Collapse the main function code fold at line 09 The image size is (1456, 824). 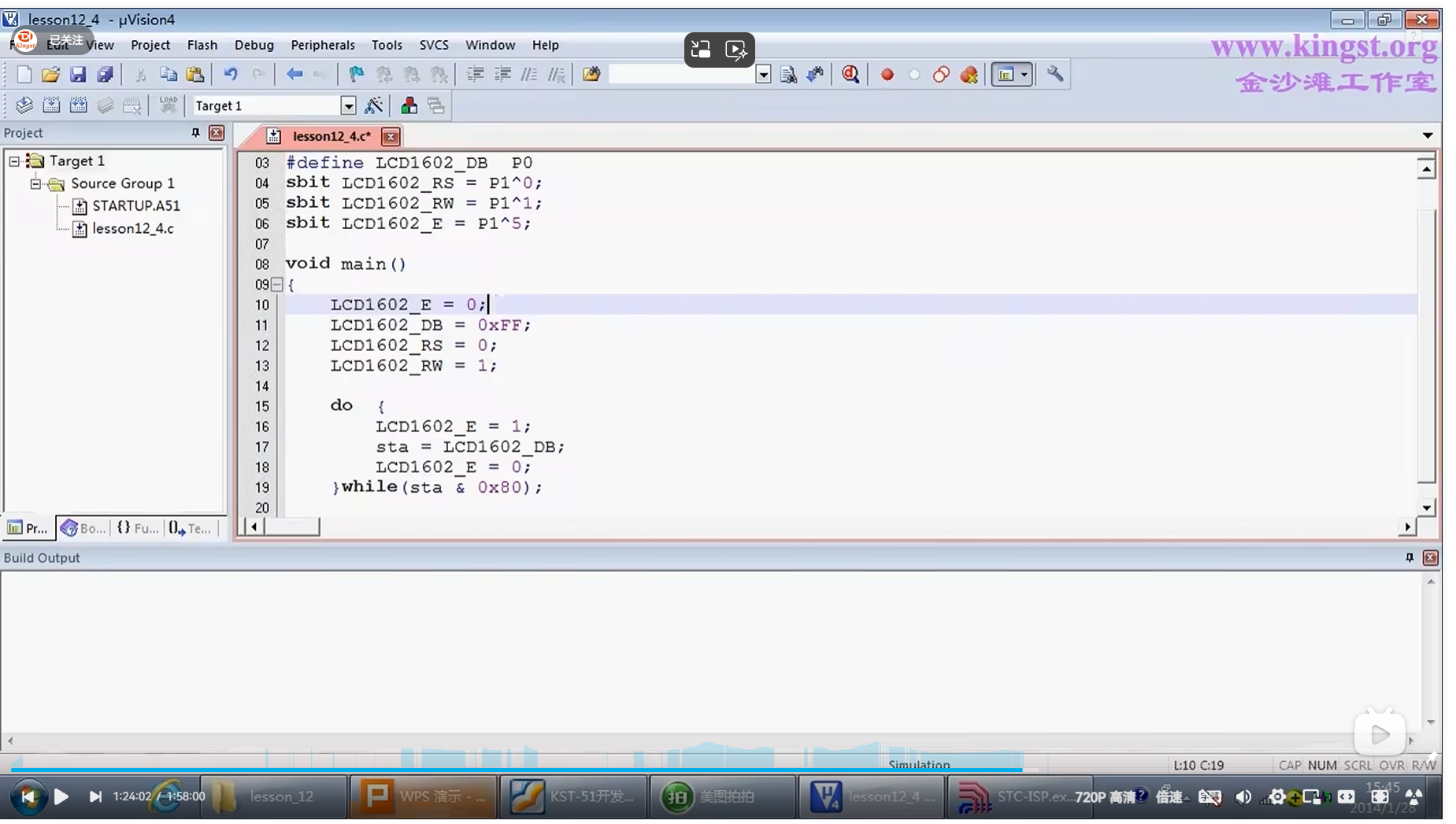(277, 284)
